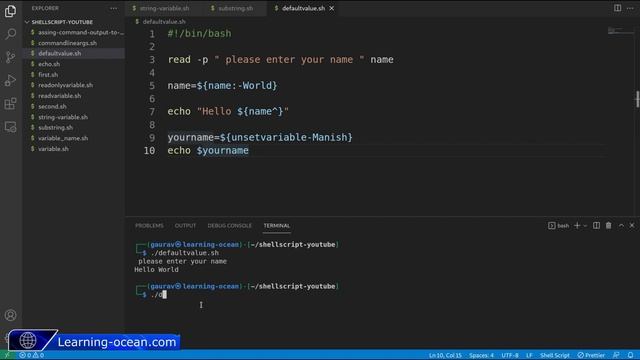Screen dimensions: 640x360
Task: Open terminal launch profile dropdown arrow
Action: 585,225
